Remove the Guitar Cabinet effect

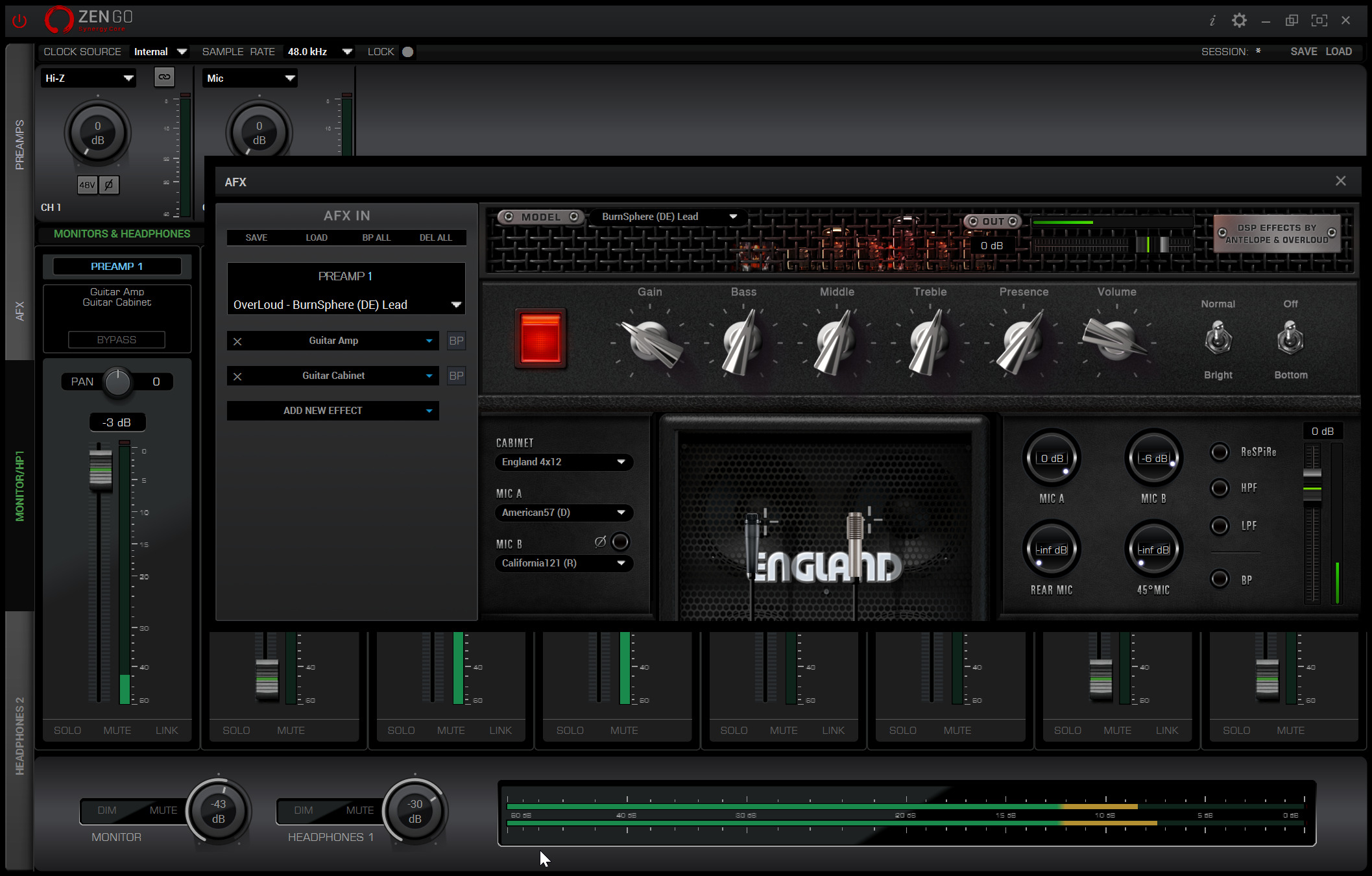coord(237,376)
